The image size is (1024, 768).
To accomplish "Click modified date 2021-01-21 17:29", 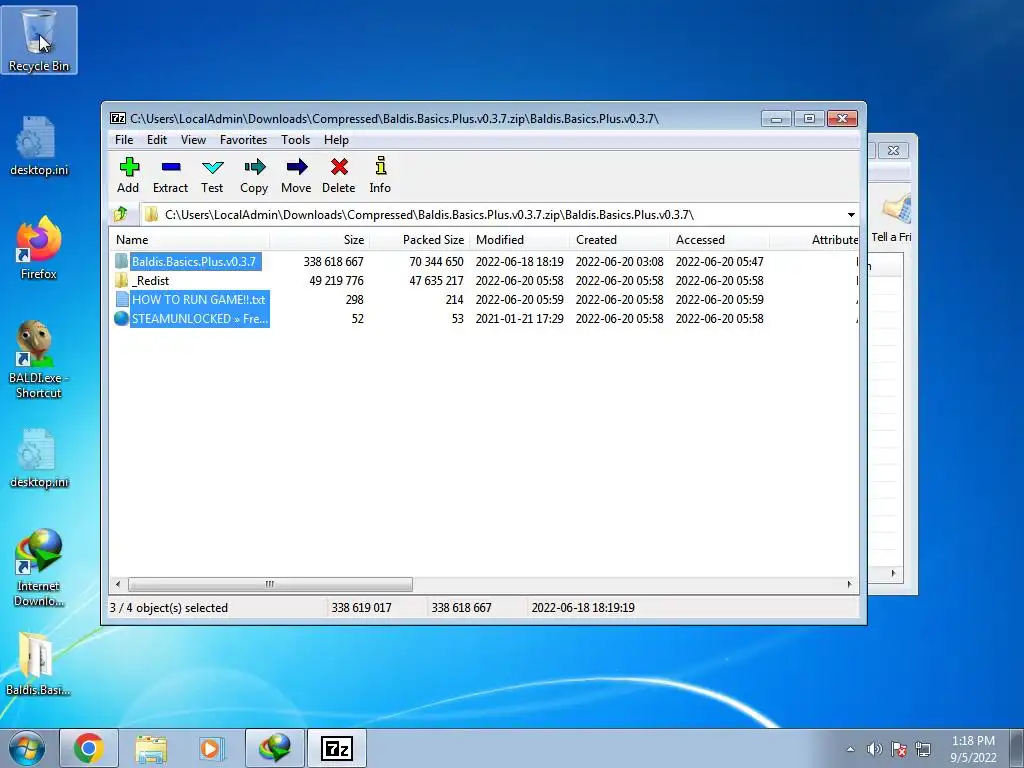I will coord(519,318).
